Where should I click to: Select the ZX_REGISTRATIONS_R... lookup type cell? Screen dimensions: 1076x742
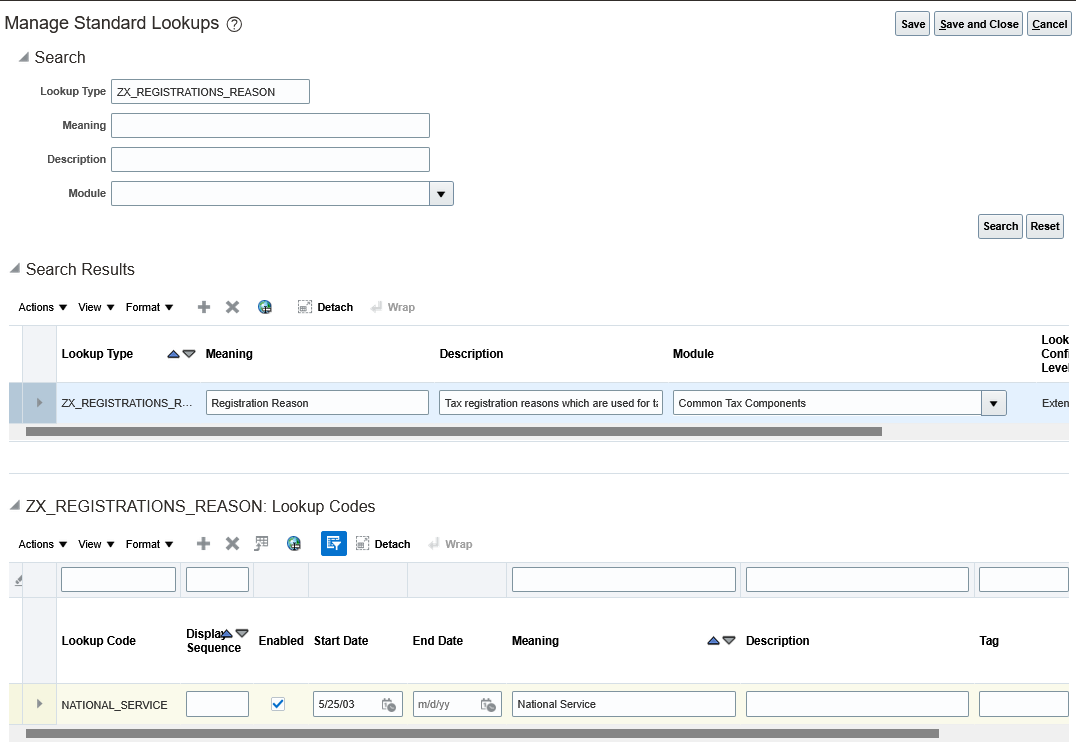127,404
